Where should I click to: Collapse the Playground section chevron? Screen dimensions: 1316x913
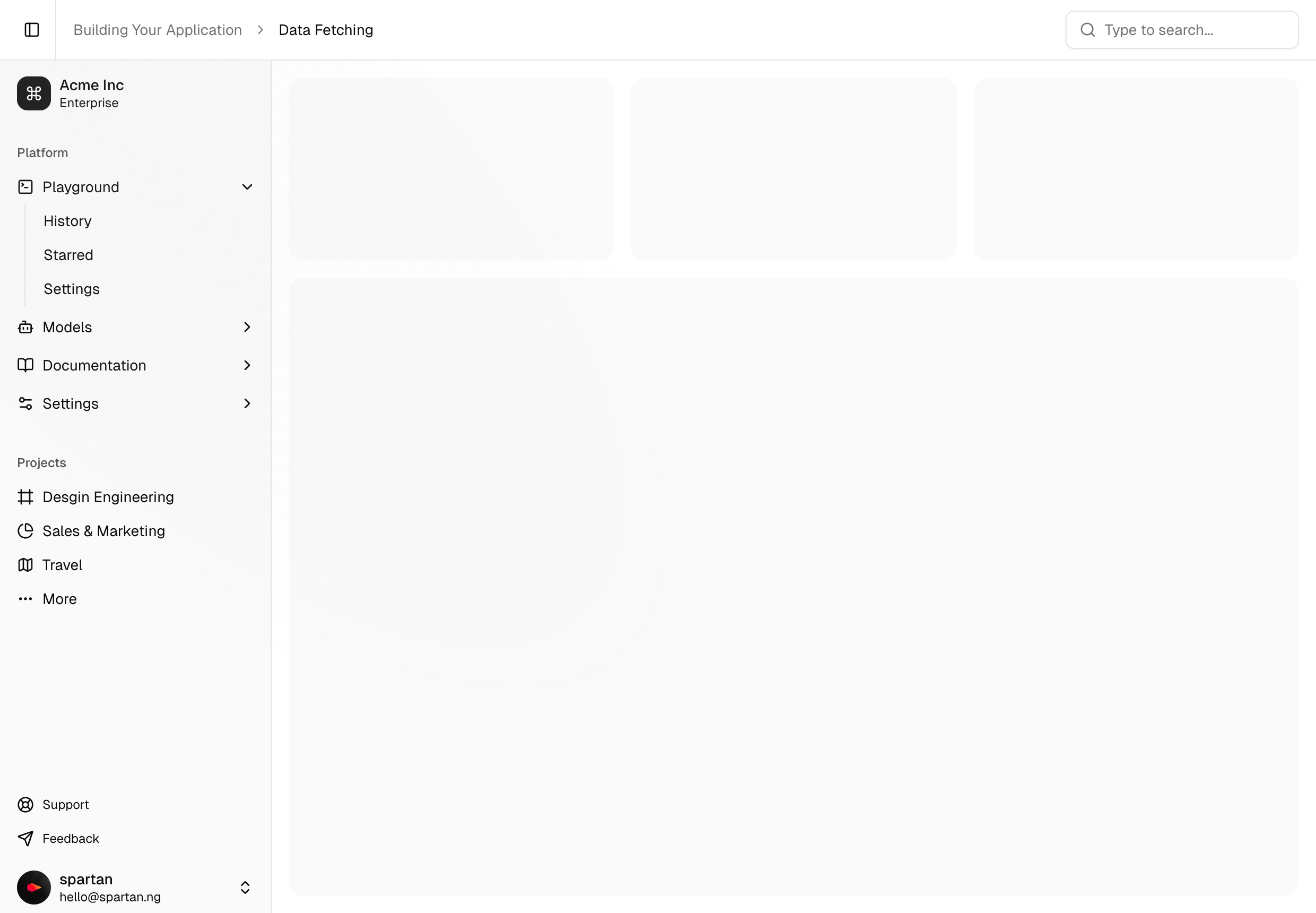[x=247, y=186]
